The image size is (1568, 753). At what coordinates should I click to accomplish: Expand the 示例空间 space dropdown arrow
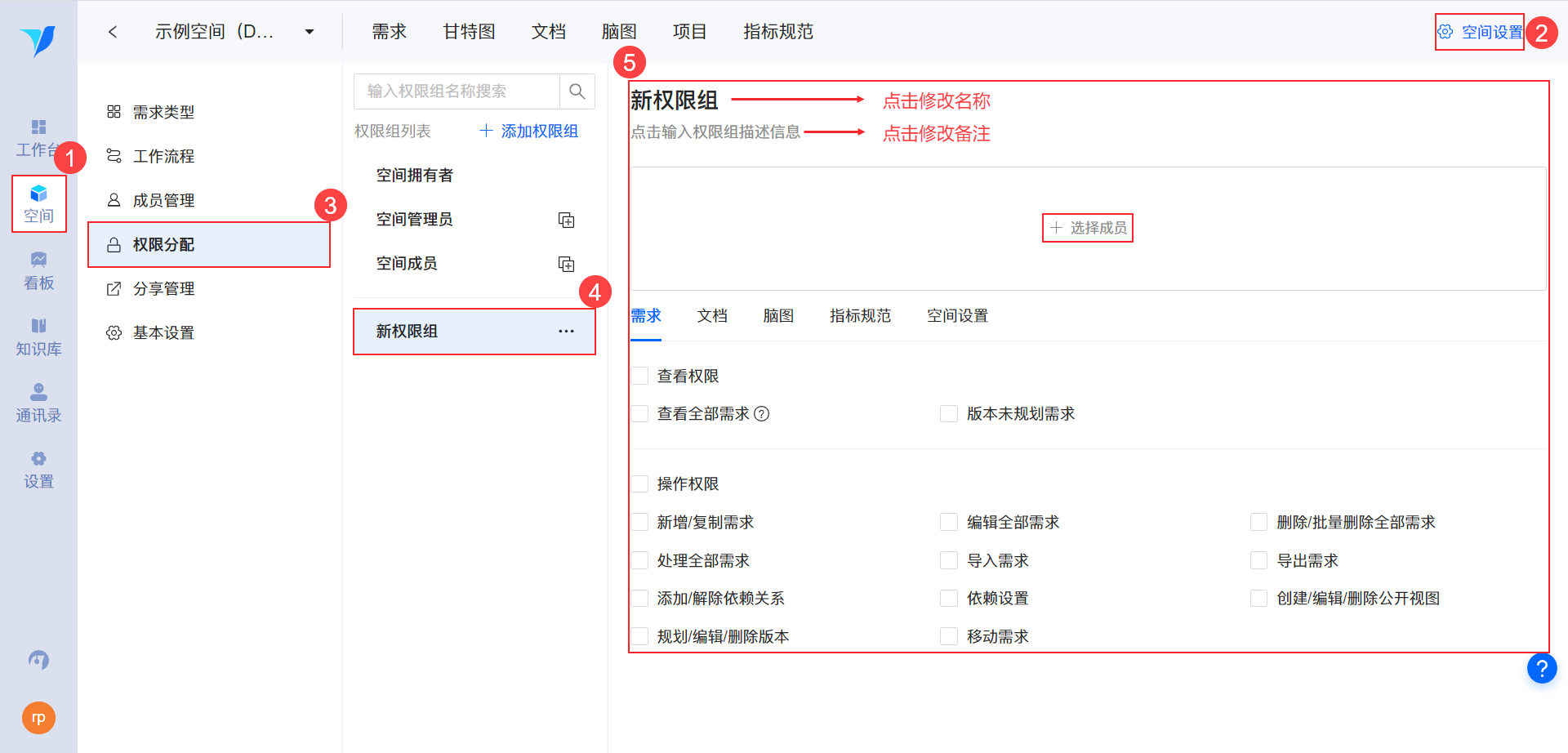(310, 32)
